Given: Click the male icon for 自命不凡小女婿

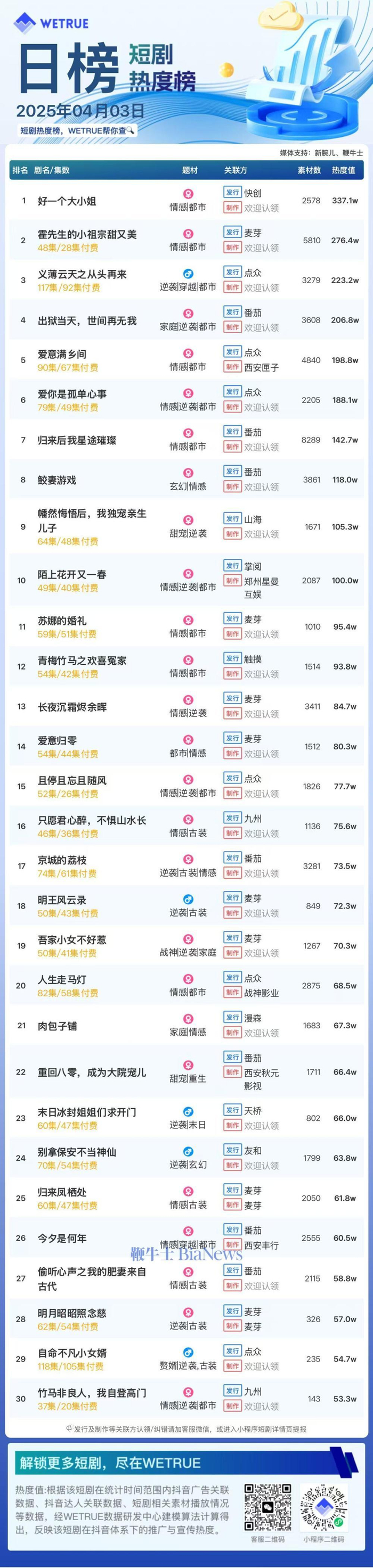Looking at the screenshot, I should (x=188, y=1352).
